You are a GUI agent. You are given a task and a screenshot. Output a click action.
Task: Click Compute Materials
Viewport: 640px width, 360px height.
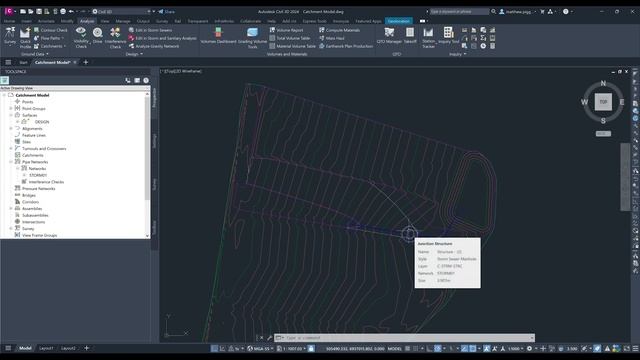tap(340, 30)
